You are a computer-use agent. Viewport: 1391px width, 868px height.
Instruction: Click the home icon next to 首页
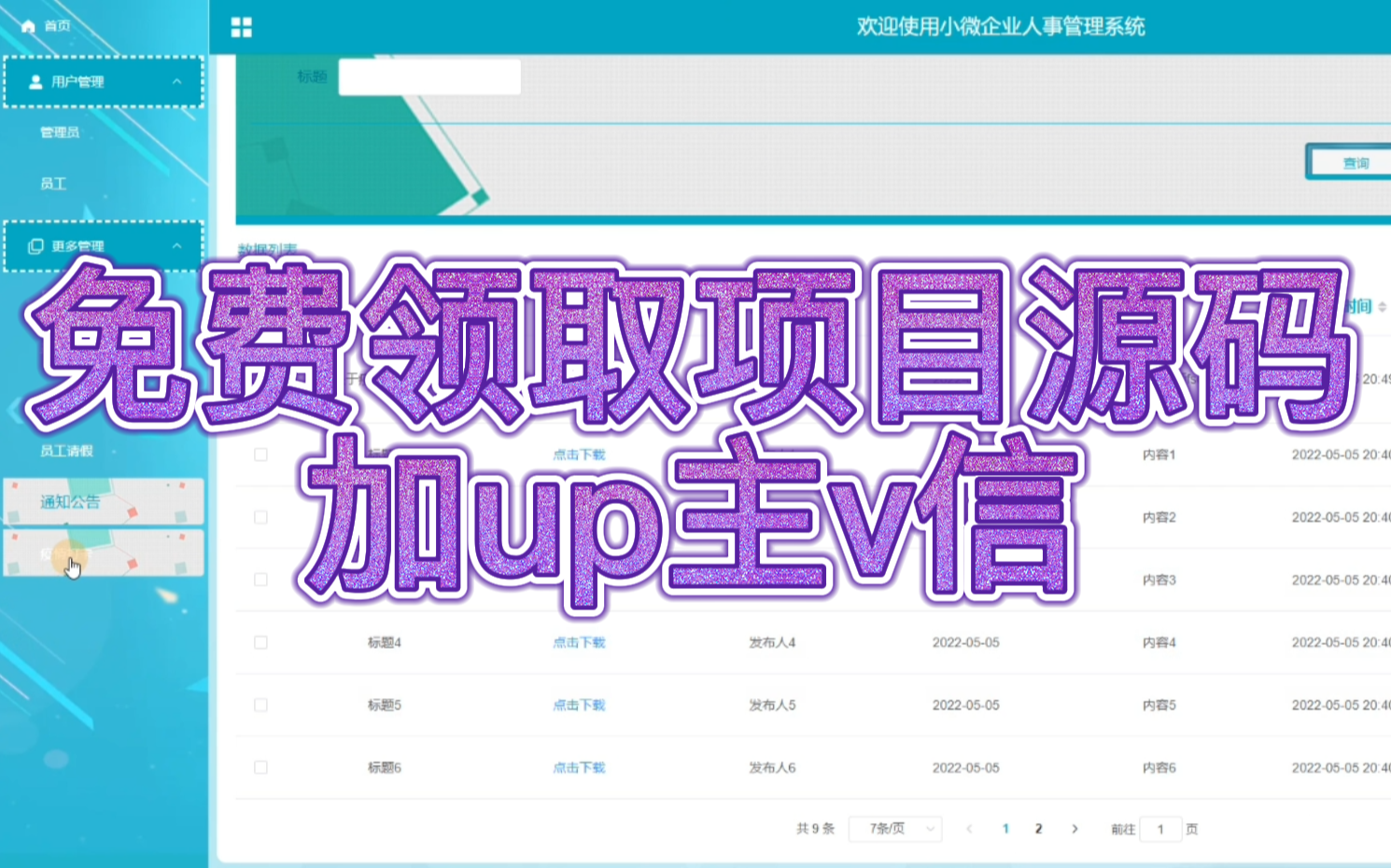(x=26, y=26)
